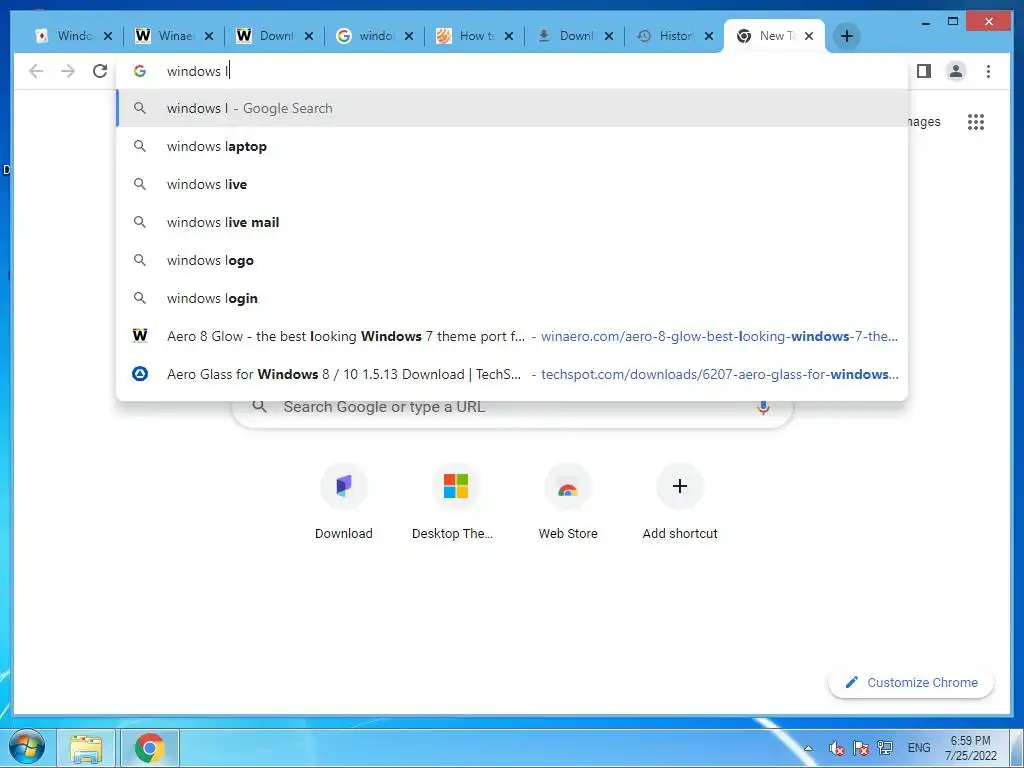Image resolution: width=1024 pixels, height=768 pixels.
Task: Click the browser back arrow
Action: pyautogui.click(x=37, y=71)
